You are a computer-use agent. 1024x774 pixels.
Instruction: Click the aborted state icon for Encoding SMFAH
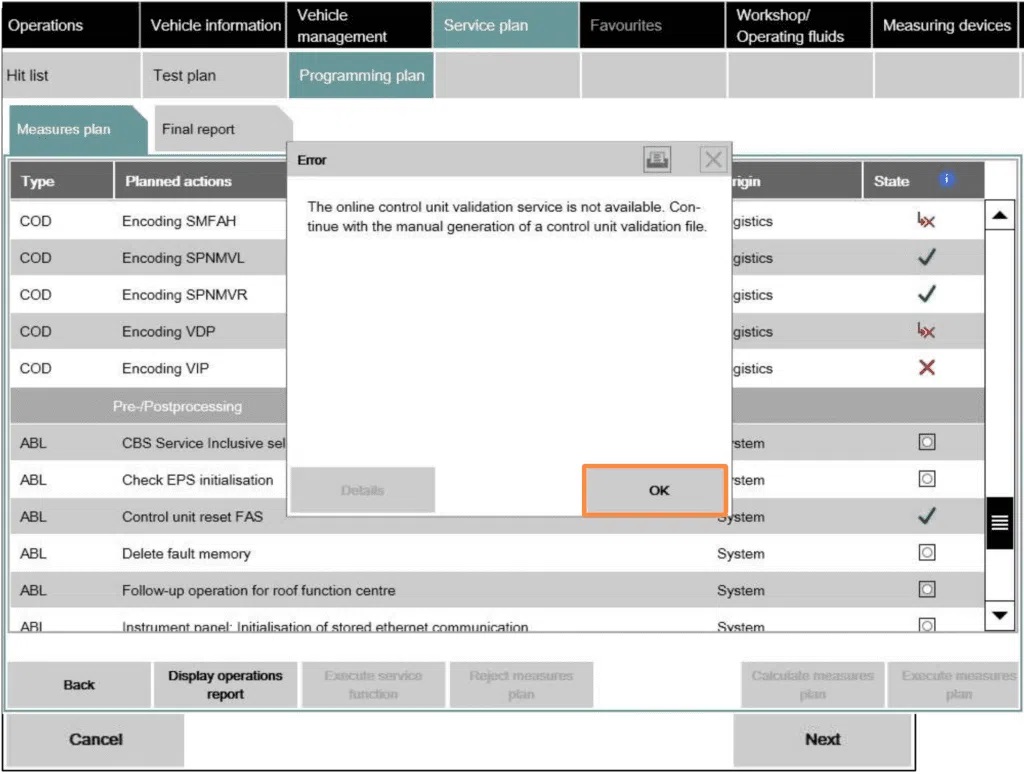pyautogui.click(x=926, y=221)
